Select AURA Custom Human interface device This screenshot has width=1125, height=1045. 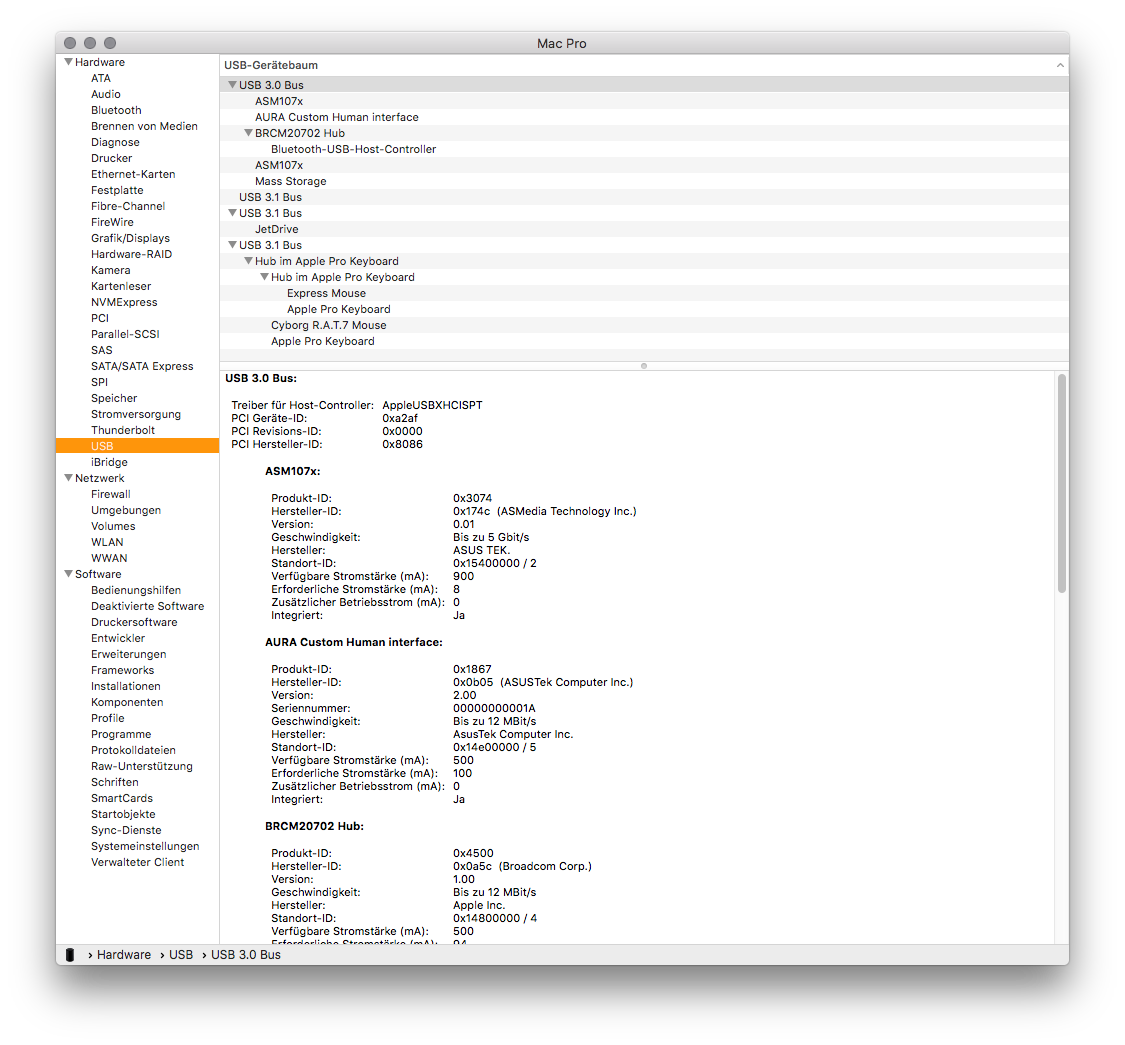coord(336,117)
